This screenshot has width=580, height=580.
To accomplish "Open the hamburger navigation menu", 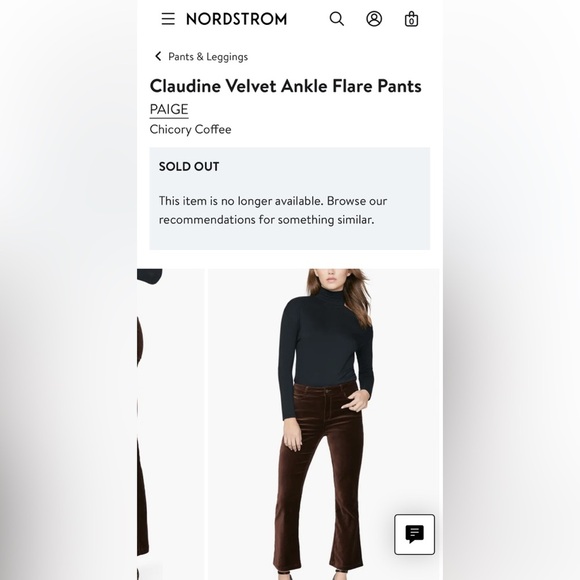I will click(x=168, y=19).
